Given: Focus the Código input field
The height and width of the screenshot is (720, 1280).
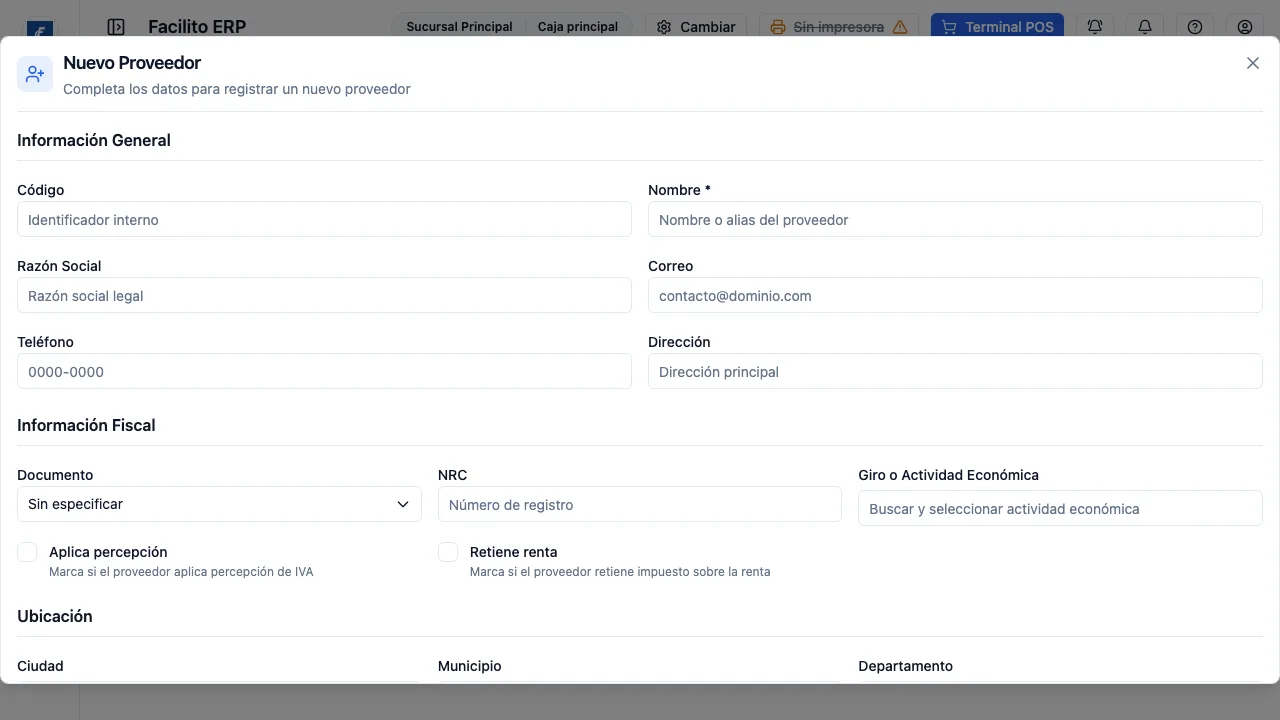Looking at the screenshot, I should pos(324,219).
